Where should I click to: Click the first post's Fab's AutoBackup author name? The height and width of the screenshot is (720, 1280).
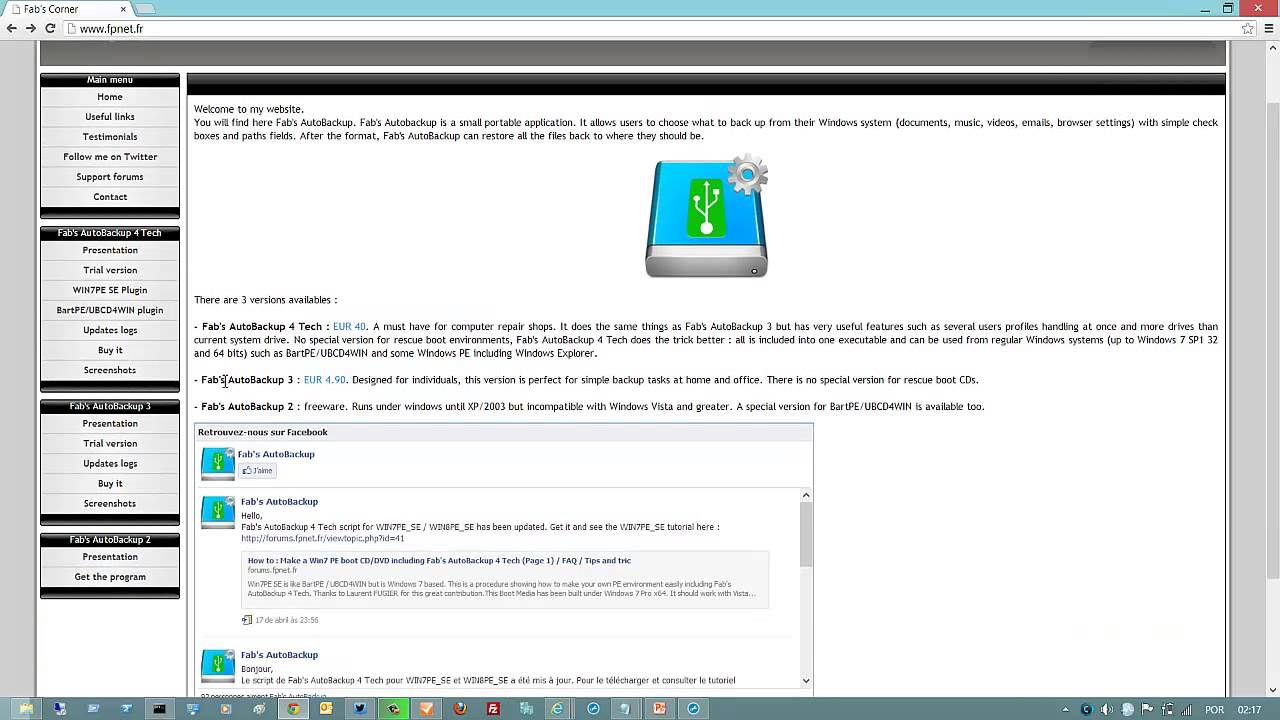click(279, 502)
